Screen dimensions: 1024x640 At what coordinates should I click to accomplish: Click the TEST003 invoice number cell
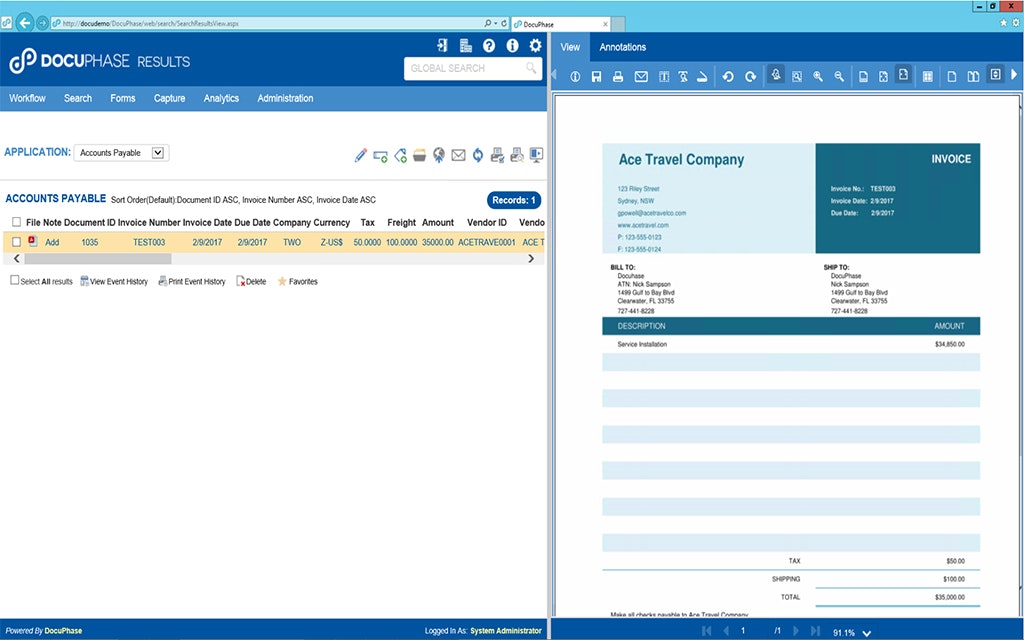149,242
